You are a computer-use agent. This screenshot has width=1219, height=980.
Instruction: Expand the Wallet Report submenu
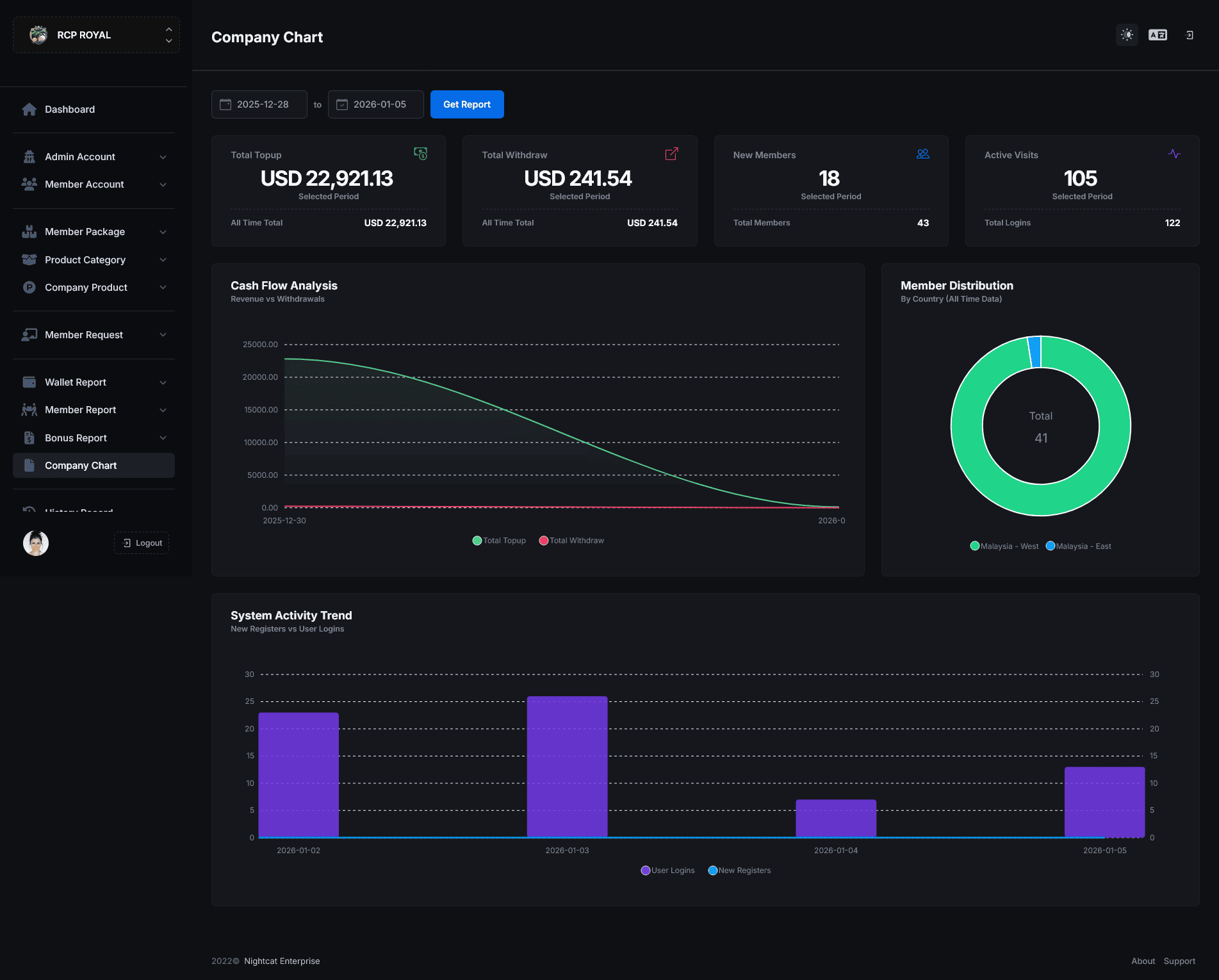[x=94, y=382]
